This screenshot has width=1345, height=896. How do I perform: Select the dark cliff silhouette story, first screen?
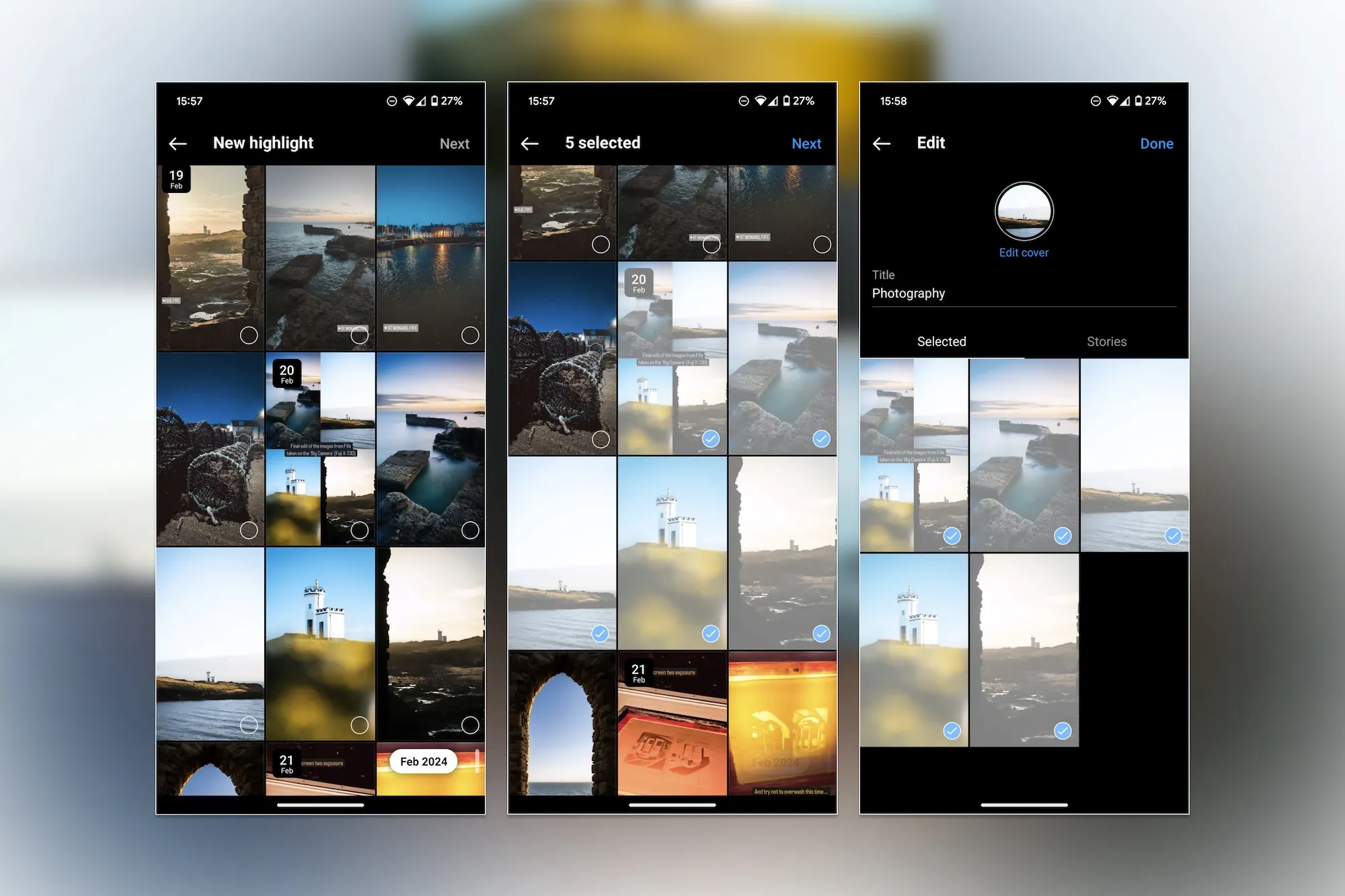(470, 725)
